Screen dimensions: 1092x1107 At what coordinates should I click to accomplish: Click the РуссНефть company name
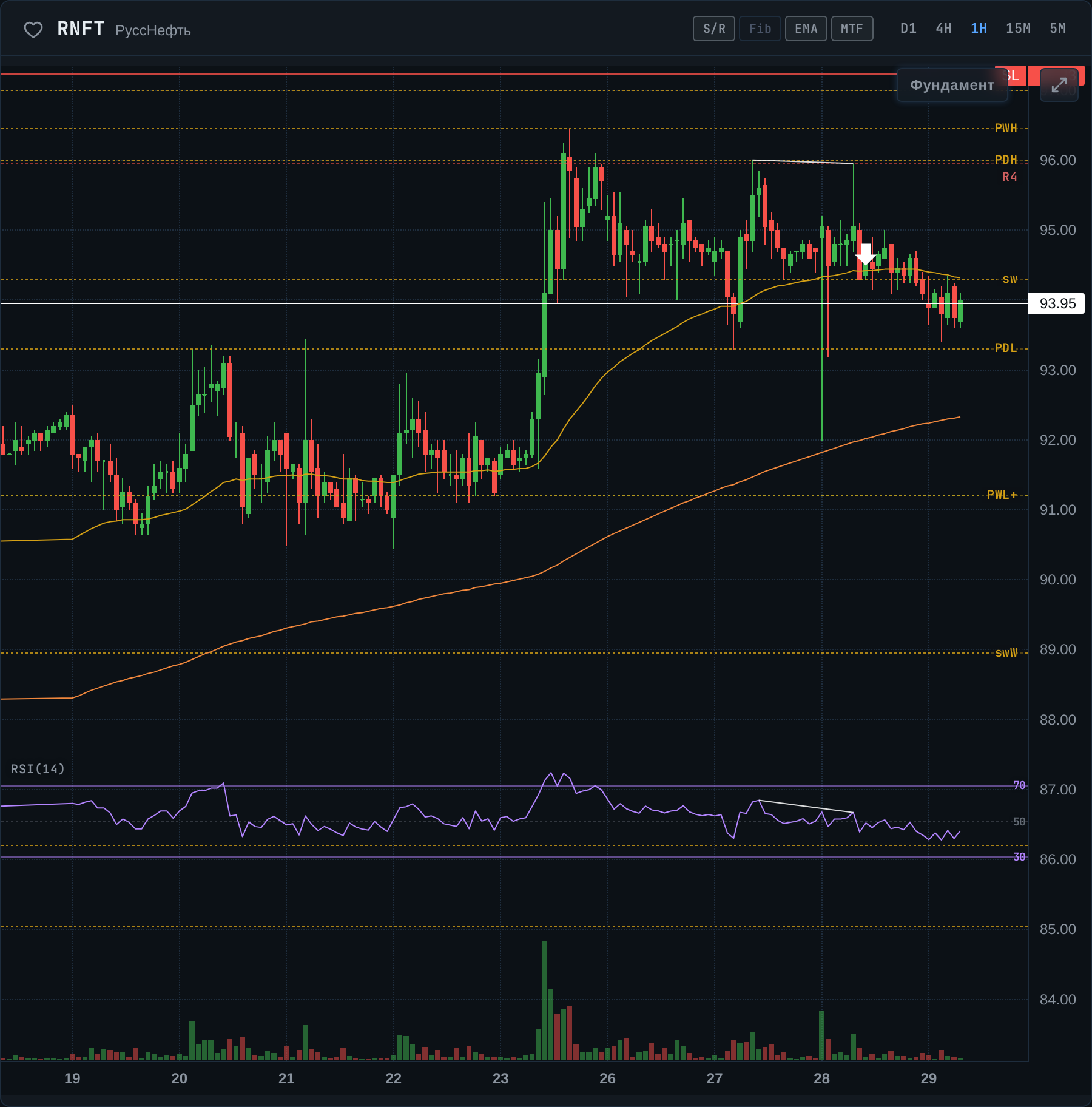coord(153,30)
